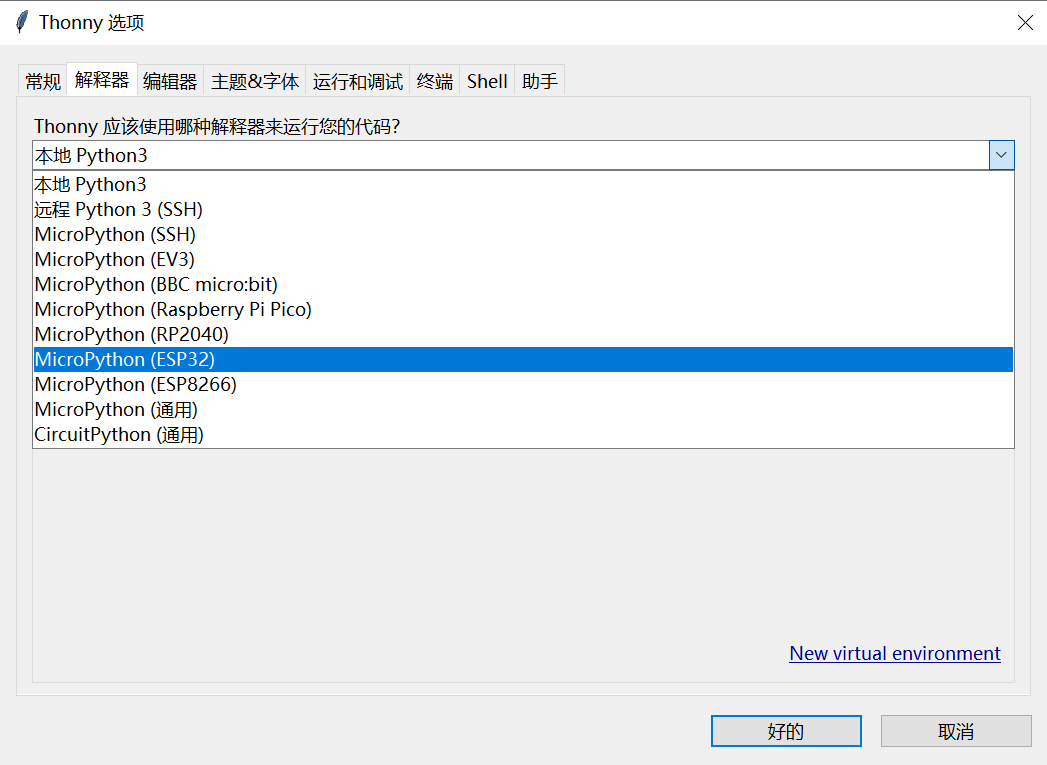The width and height of the screenshot is (1047, 765).
Task: Pick MicroPython (EV3) interpreter
Action: (x=524, y=260)
